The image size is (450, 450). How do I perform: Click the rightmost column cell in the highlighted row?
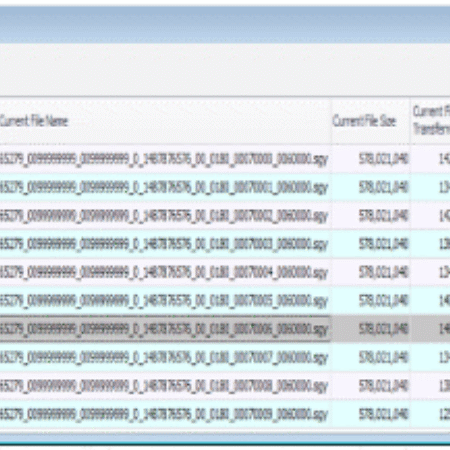430,329
